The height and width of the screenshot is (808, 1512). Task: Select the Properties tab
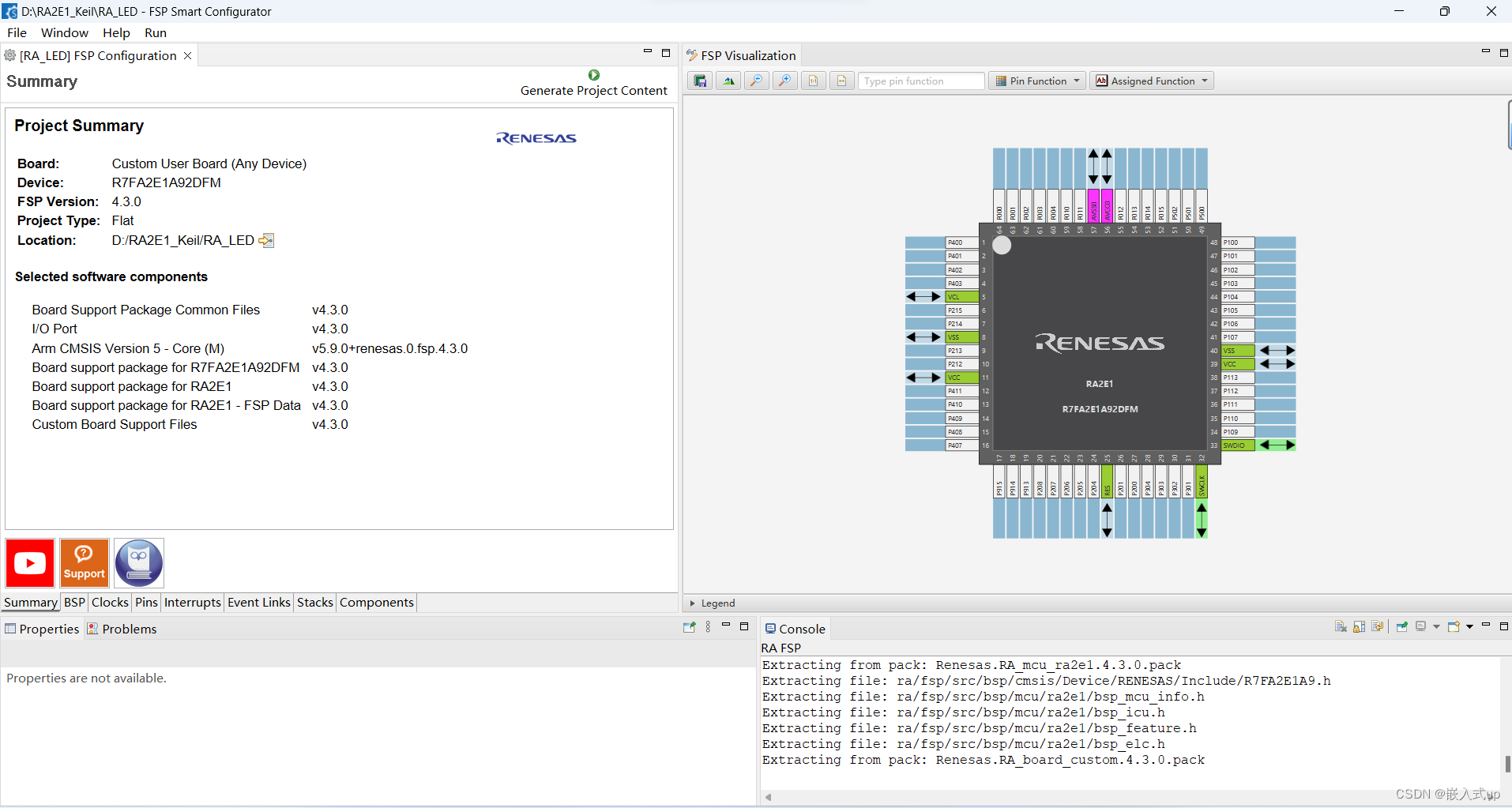click(x=42, y=629)
